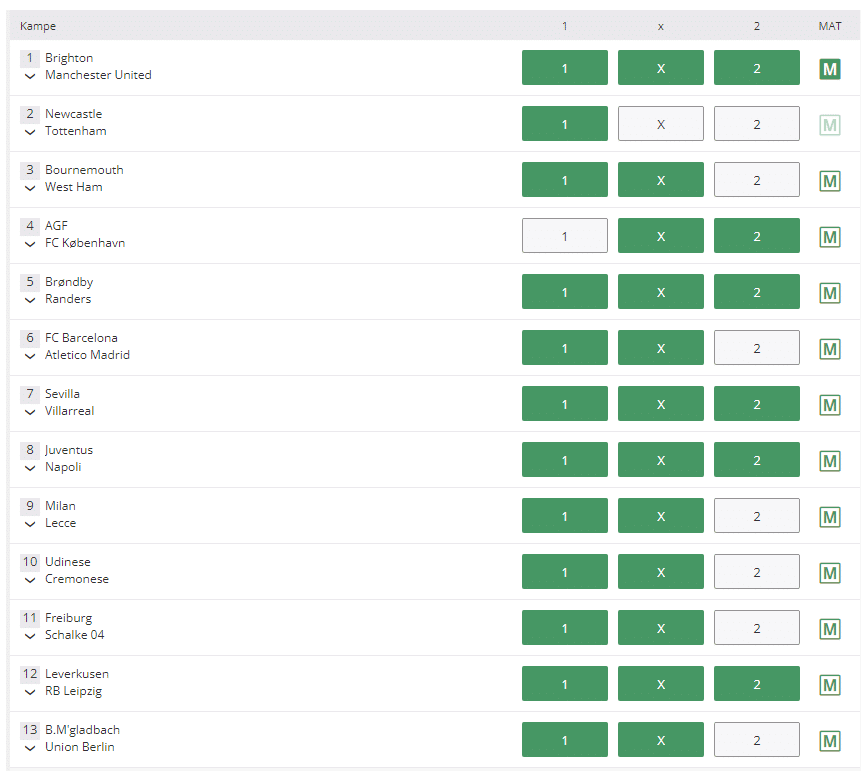Deselect X for Udinese vs Cremonese

pos(661,572)
